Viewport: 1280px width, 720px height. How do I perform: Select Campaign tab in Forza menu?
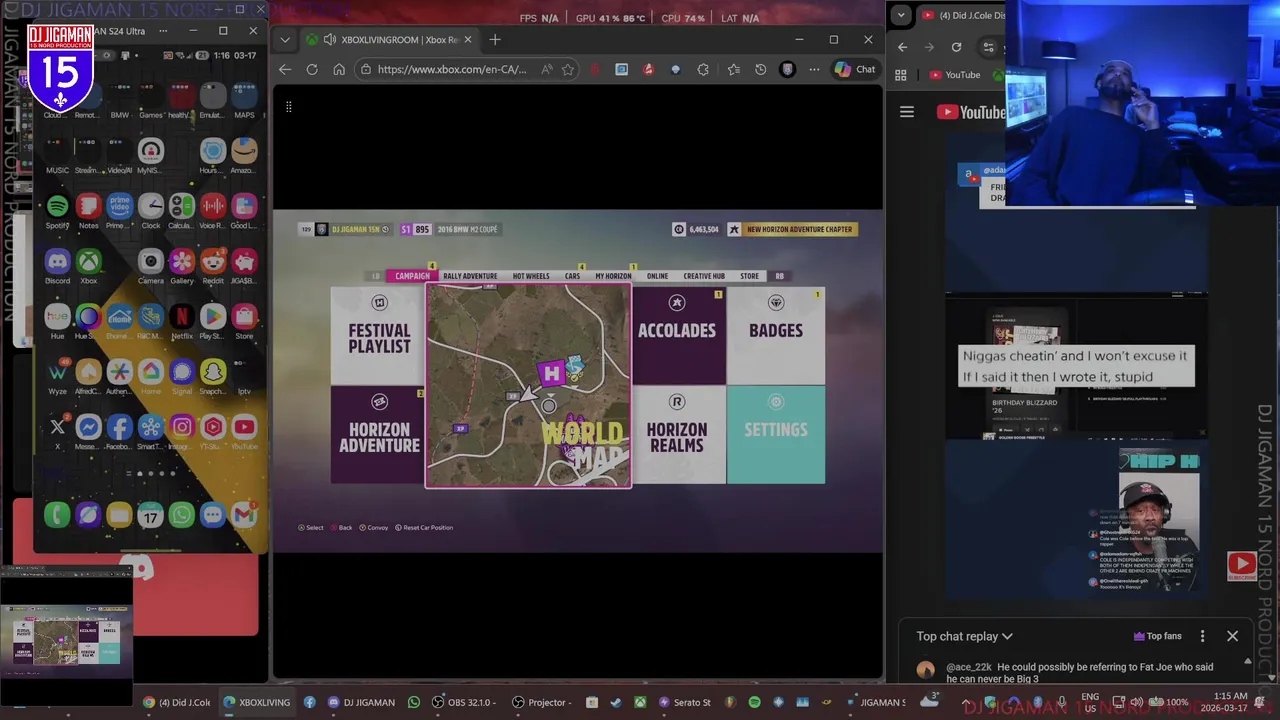(412, 276)
